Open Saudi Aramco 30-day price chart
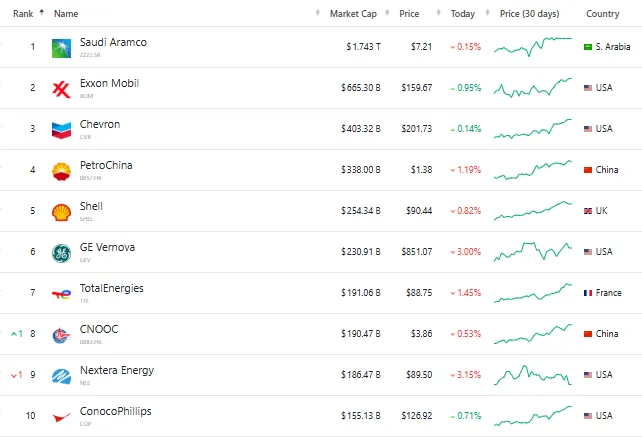The height and width of the screenshot is (437, 642). 532,46
